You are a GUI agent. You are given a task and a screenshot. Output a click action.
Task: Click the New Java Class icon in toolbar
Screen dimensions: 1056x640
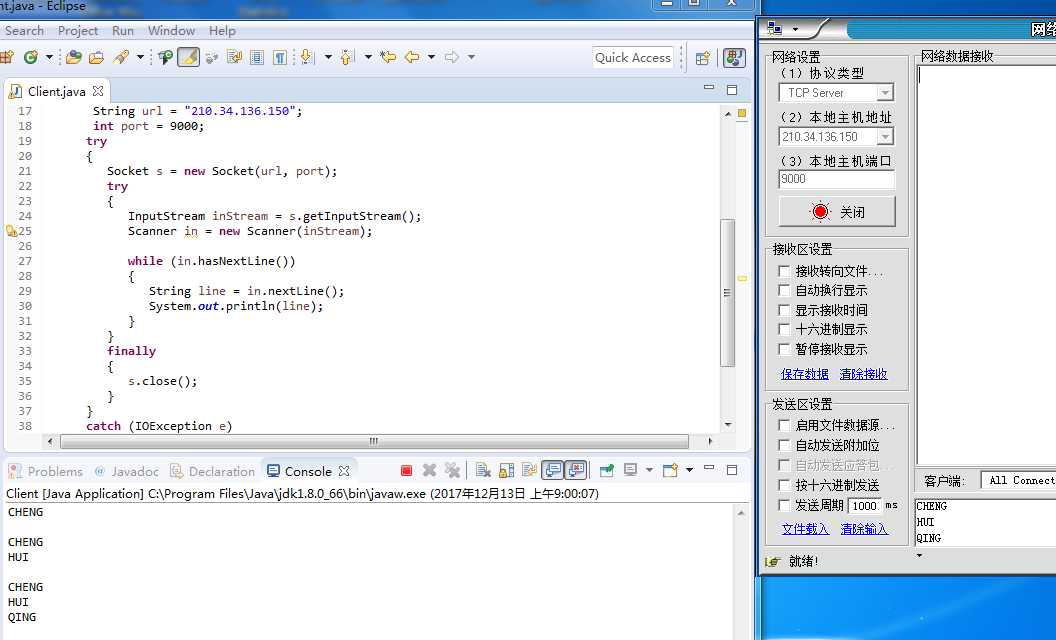click(30, 57)
